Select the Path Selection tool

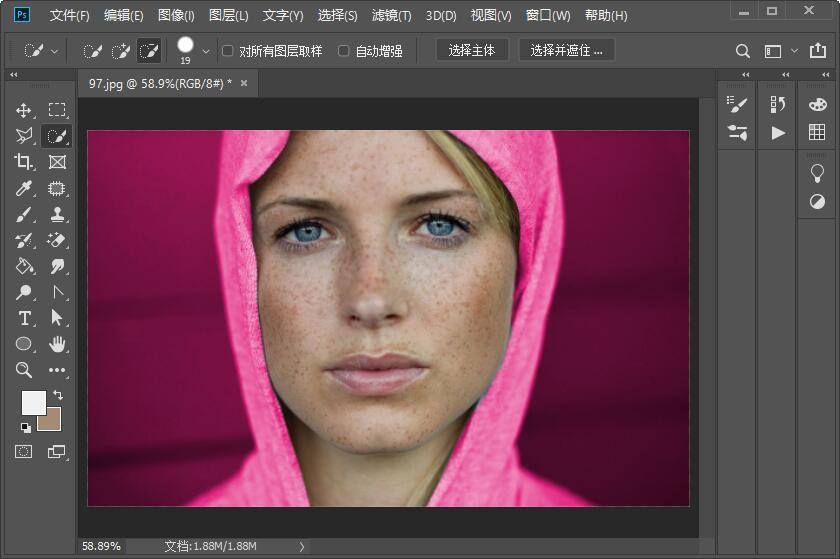point(56,318)
